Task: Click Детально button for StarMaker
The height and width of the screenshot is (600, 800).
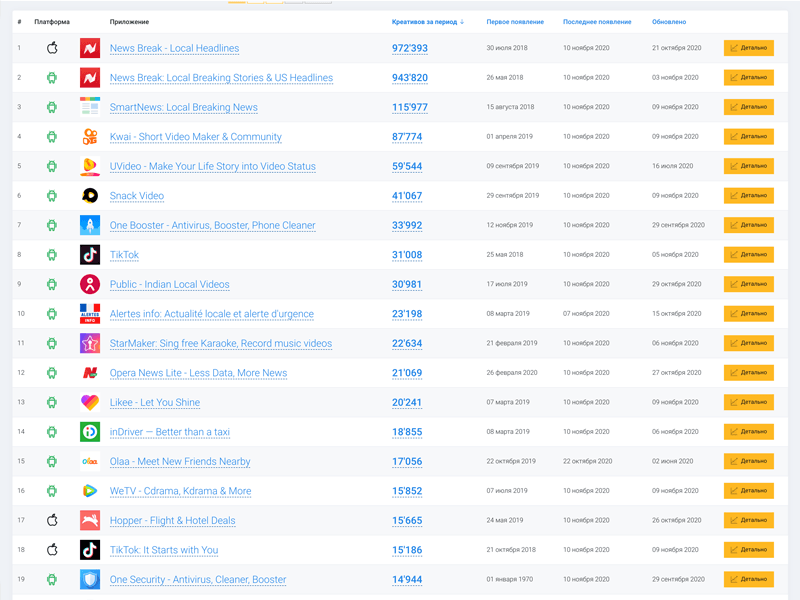Action: pyautogui.click(x=748, y=343)
